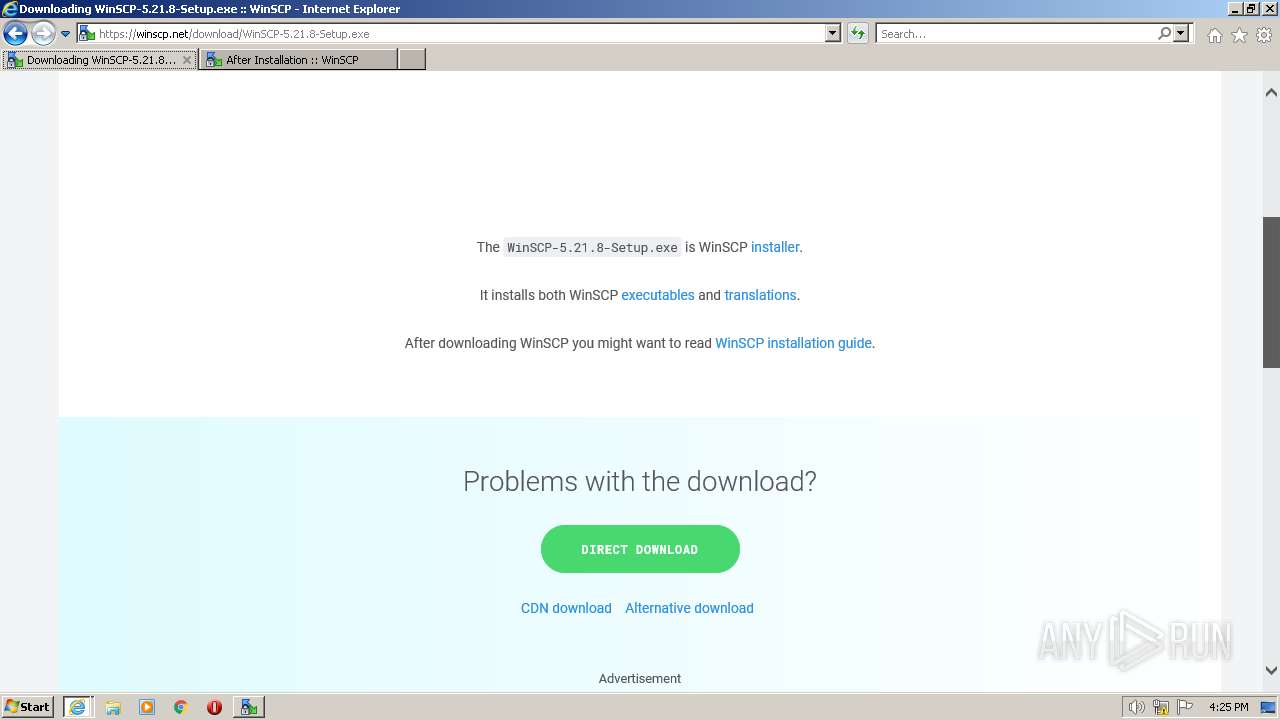This screenshot has width=1280, height=720.
Task: Open Favorites star icon
Action: 1239,35
